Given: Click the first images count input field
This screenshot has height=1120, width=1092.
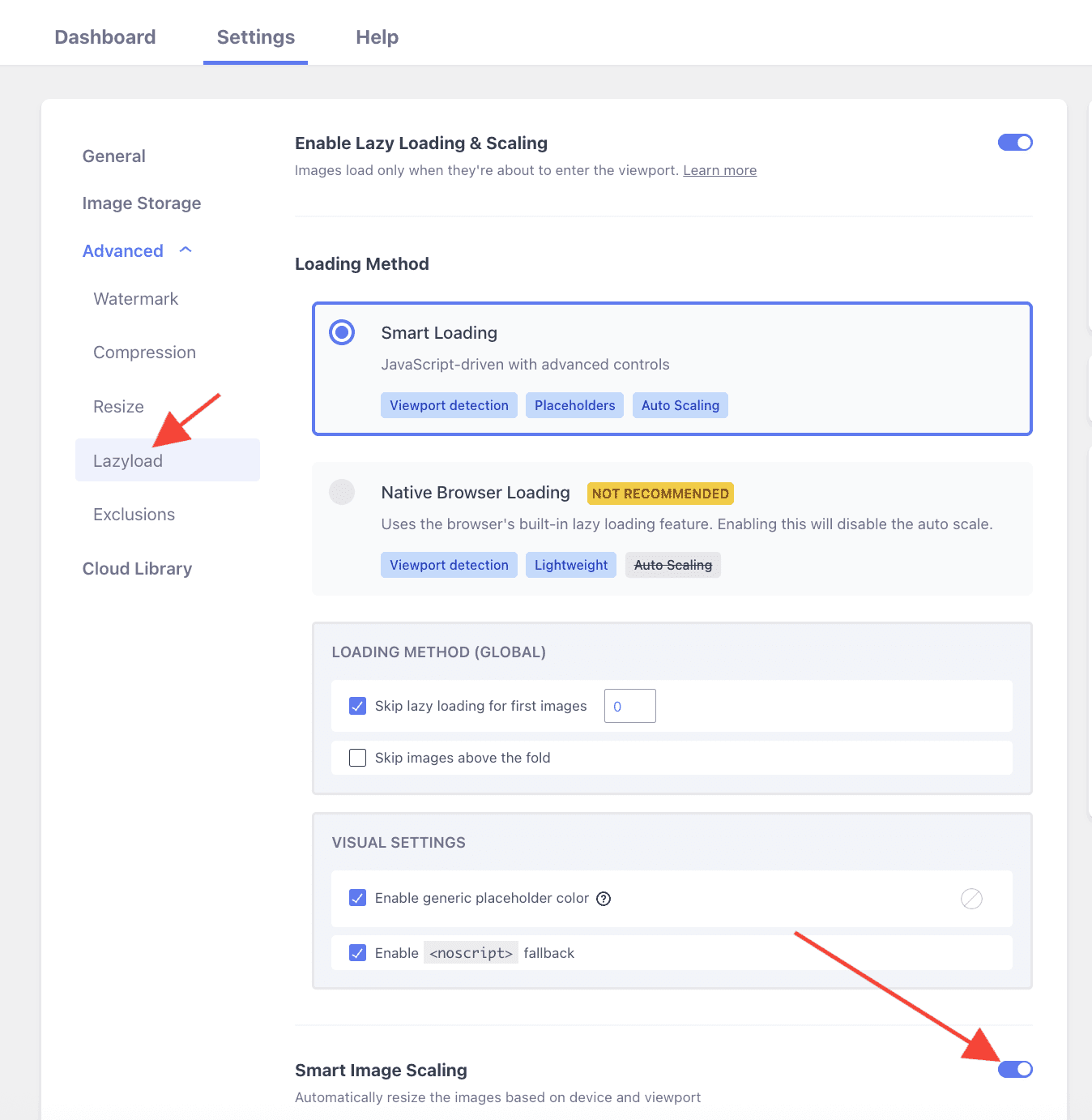Looking at the screenshot, I should (629, 706).
